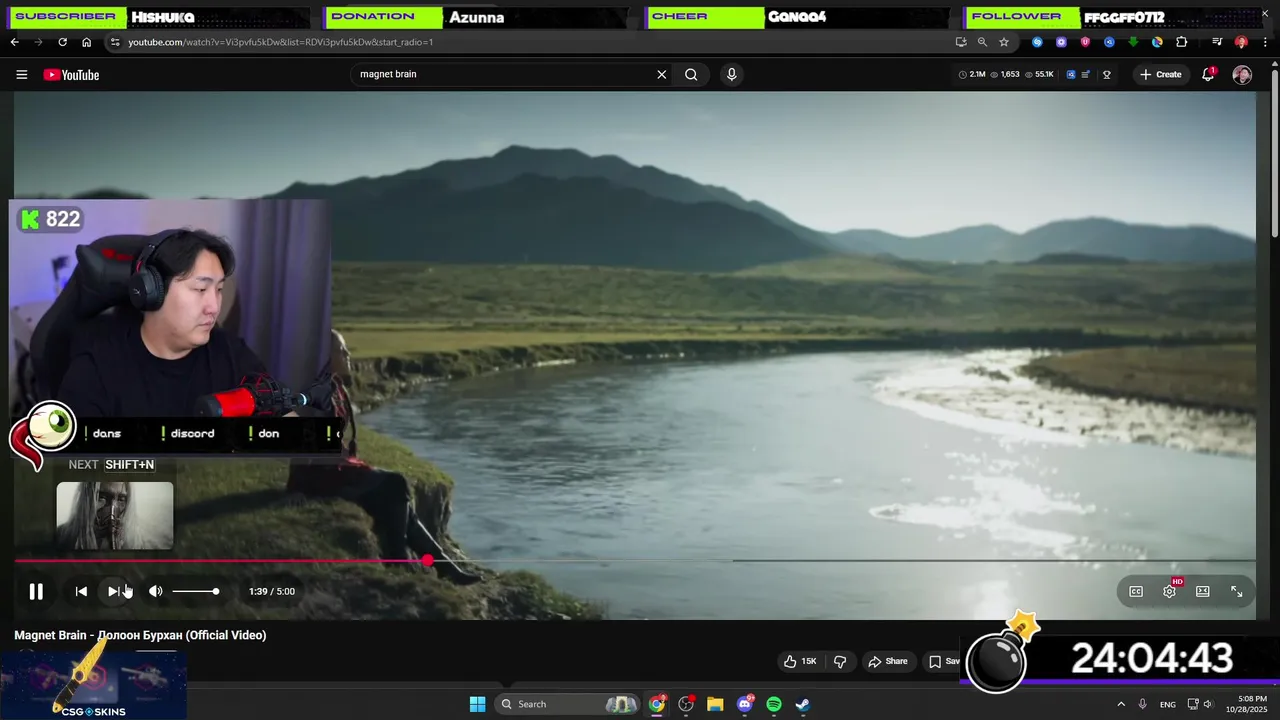Open Chrome from the taskbar
This screenshot has height=720, width=1280.
coord(657,704)
